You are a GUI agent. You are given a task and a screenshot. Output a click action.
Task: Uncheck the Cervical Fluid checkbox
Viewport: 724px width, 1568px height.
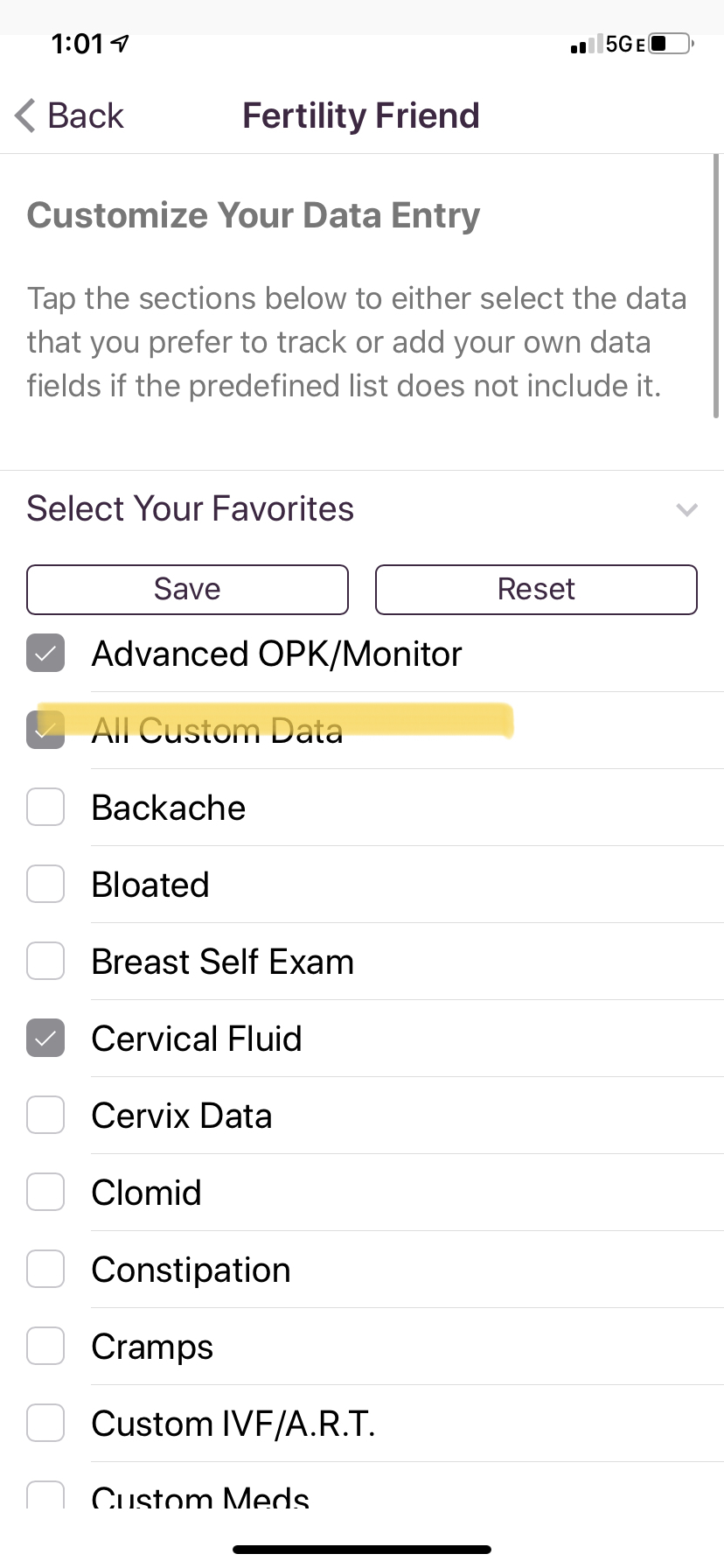(45, 1038)
